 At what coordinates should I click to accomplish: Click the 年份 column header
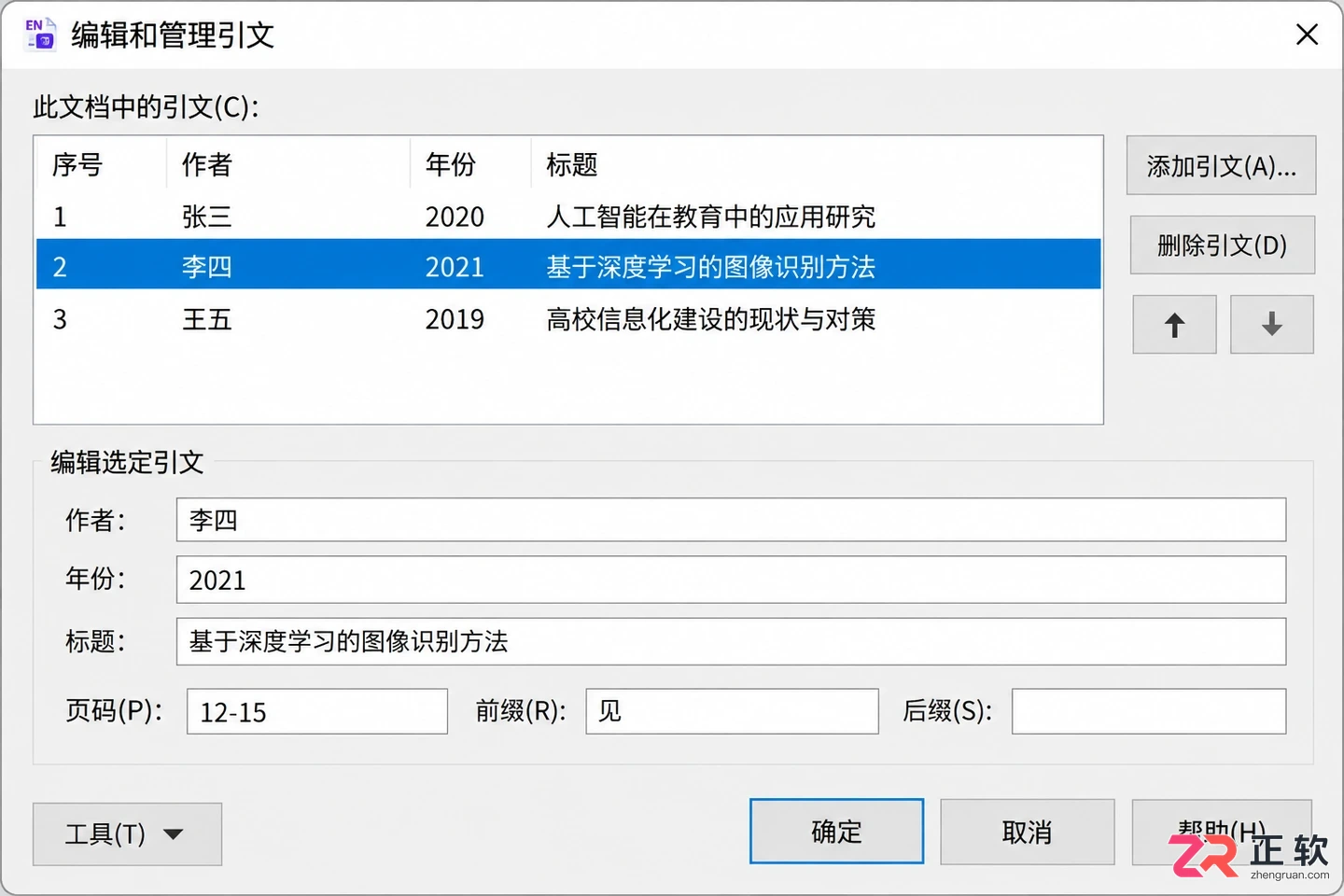[470, 165]
